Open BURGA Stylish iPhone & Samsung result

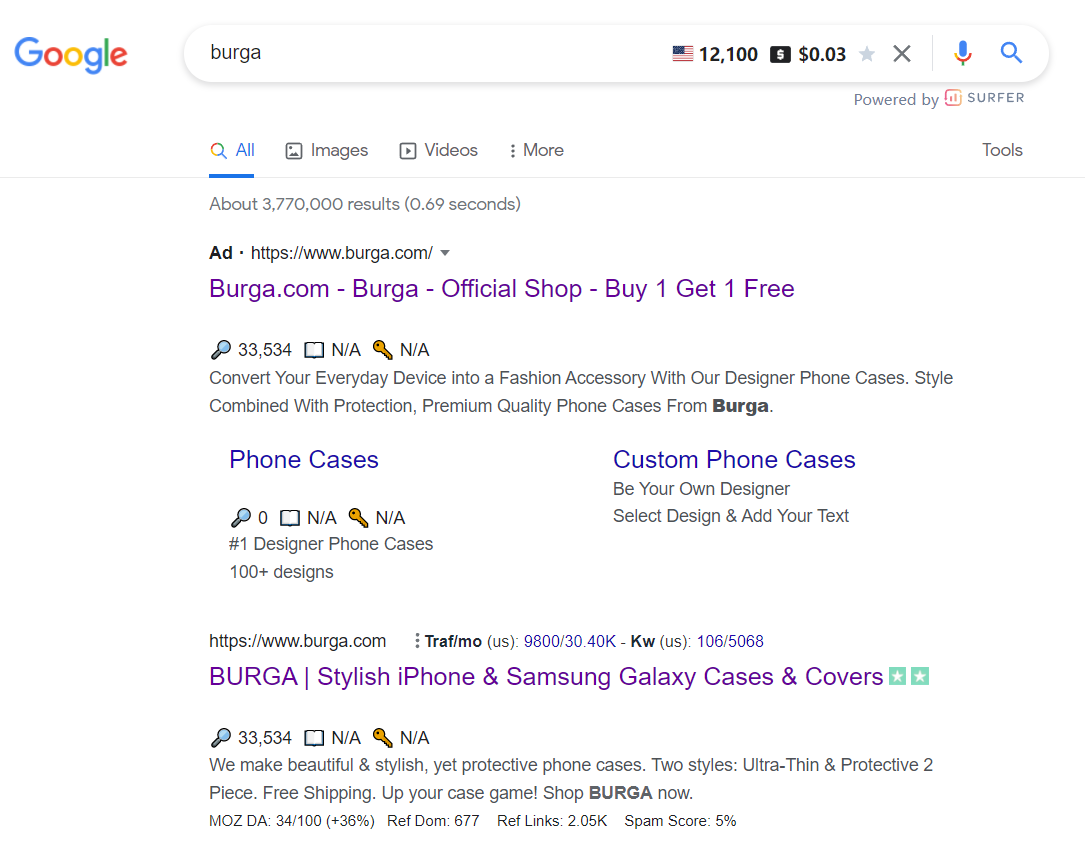pyautogui.click(x=546, y=677)
